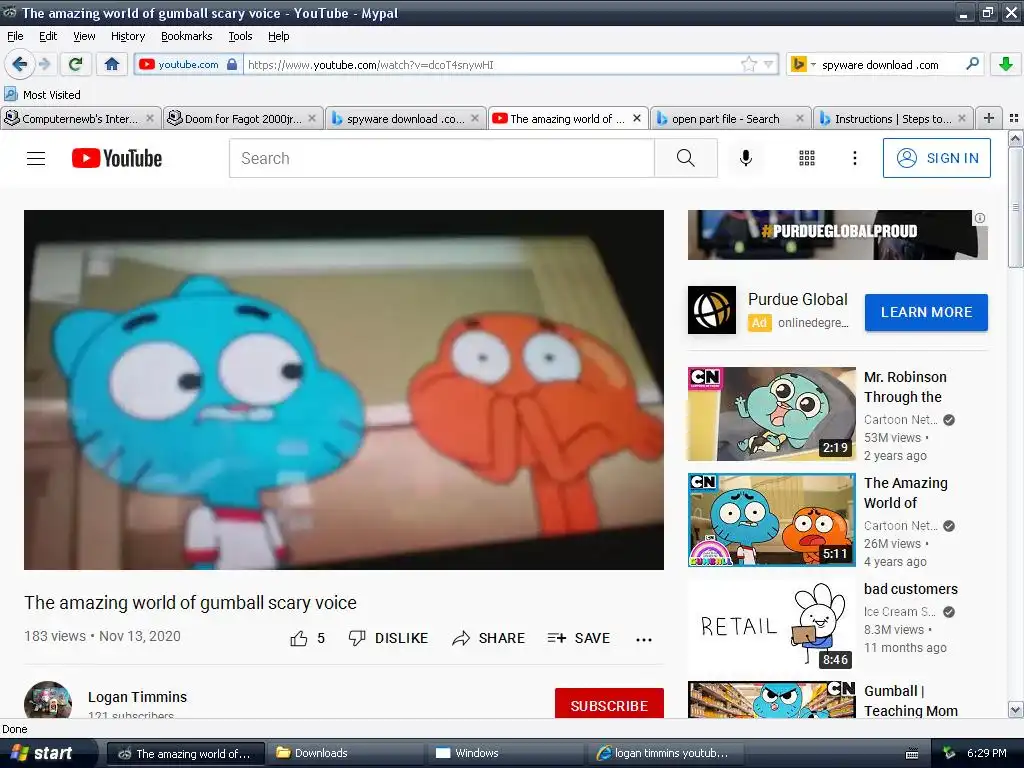Click the DISLIKE thumbs down button
This screenshot has height=768, width=1024.
tap(388, 638)
